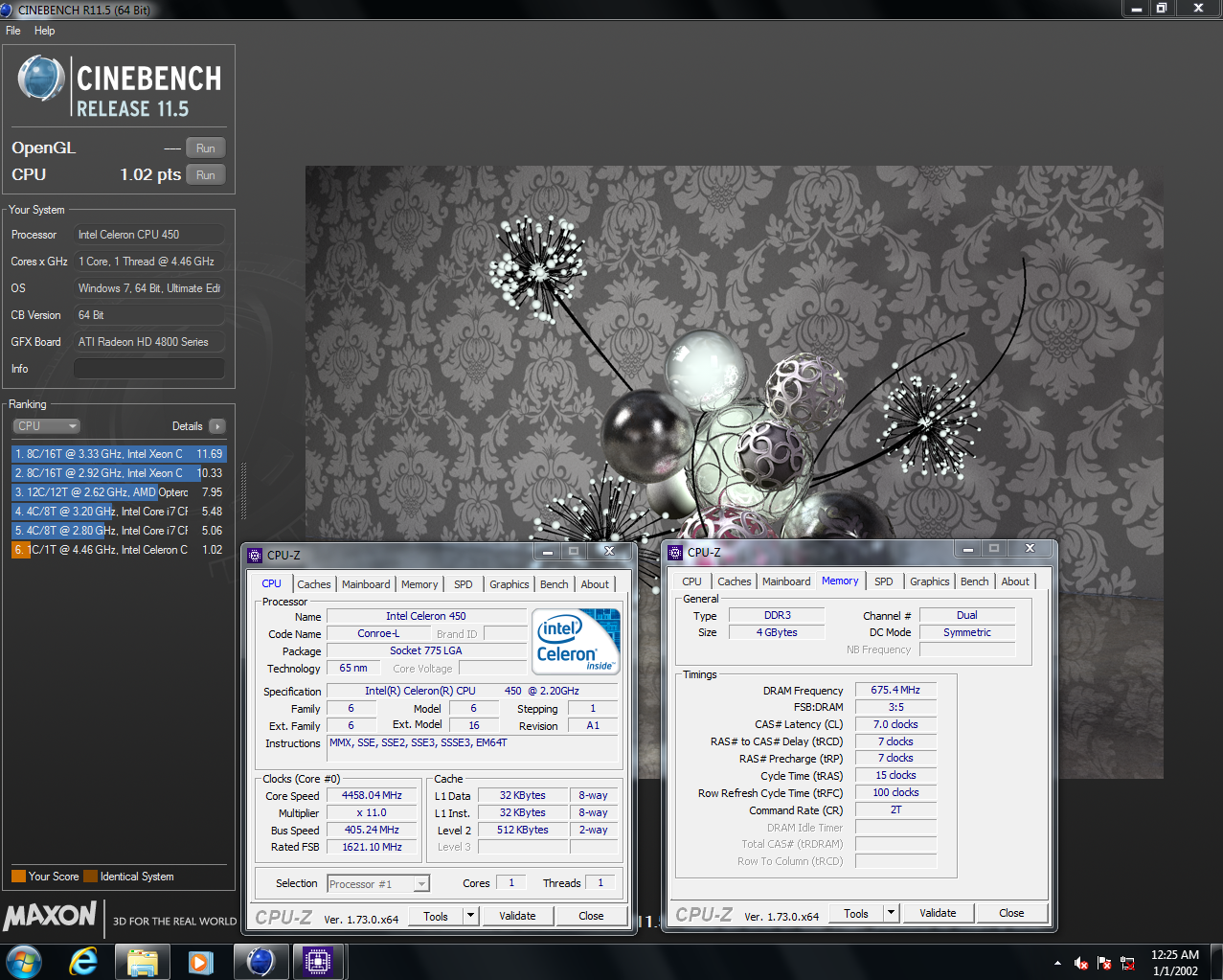Click the network tray icon
The height and width of the screenshot is (980, 1223).
tap(1127, 963)
